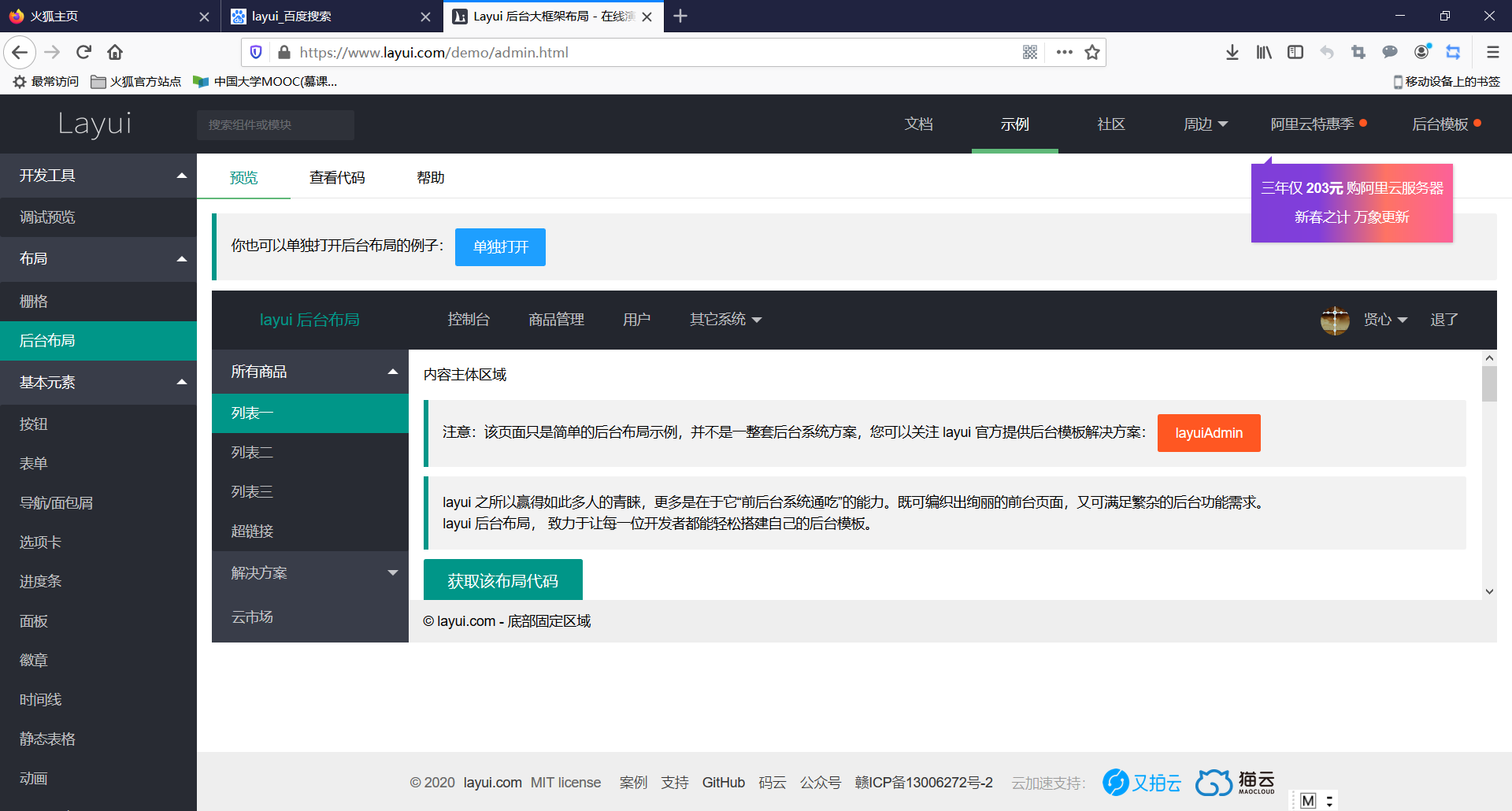
Task: Expand the 解决方案 section in the demo sidebar
Action: (x=309, y=572)
